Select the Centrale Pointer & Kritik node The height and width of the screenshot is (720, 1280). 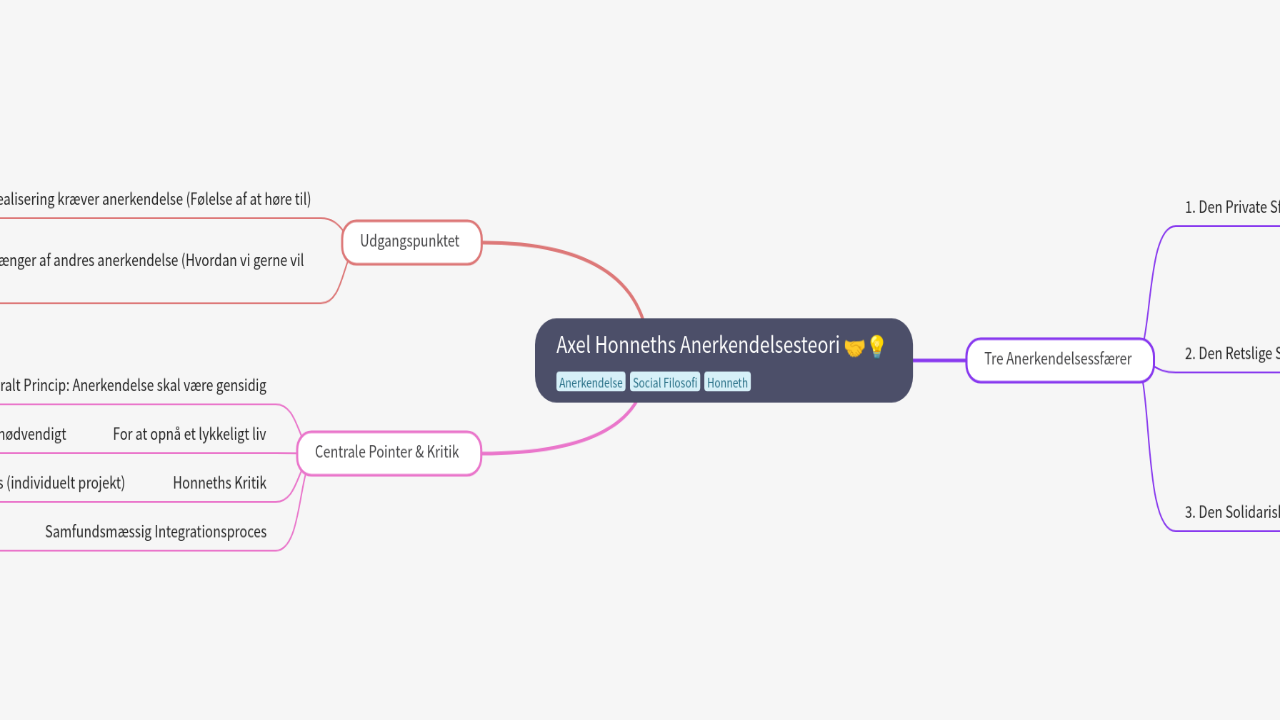pyautogui.click(x=387, y=452)
